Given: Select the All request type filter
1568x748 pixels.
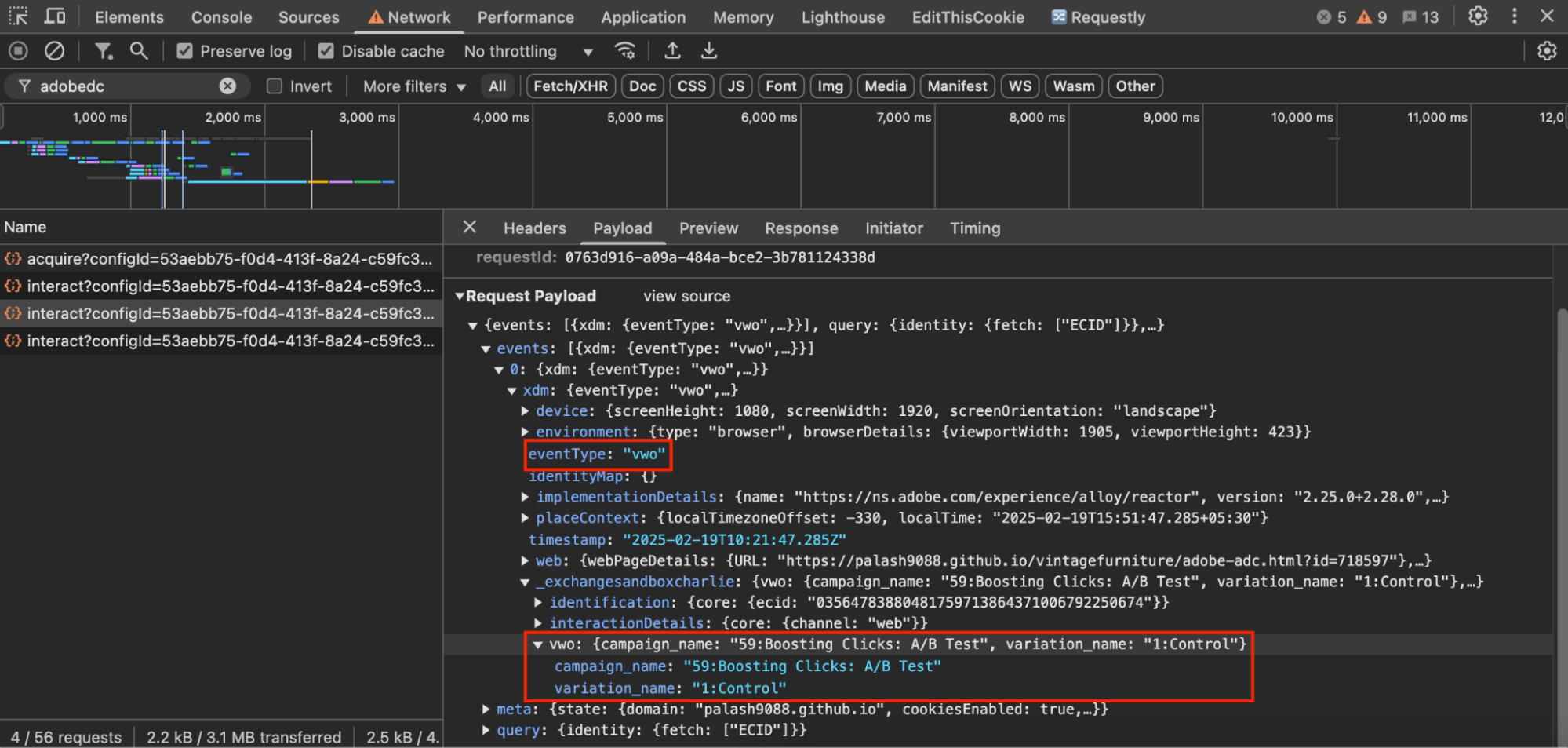Looking at the screenshot, I should click(497, 86).
